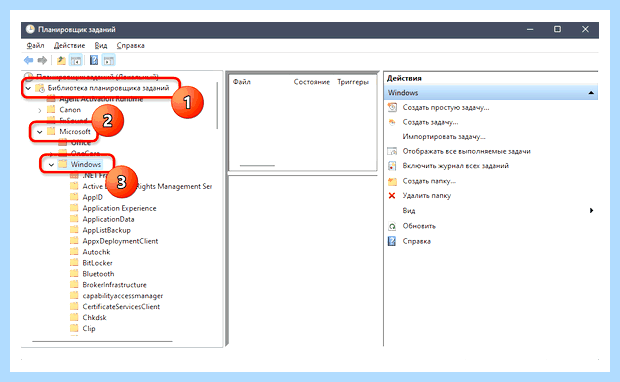Image resolution: width=620 pixels, height=382 pixels.
Task: Click Импортировать задачу... action
Action: (x=444, y=136)
